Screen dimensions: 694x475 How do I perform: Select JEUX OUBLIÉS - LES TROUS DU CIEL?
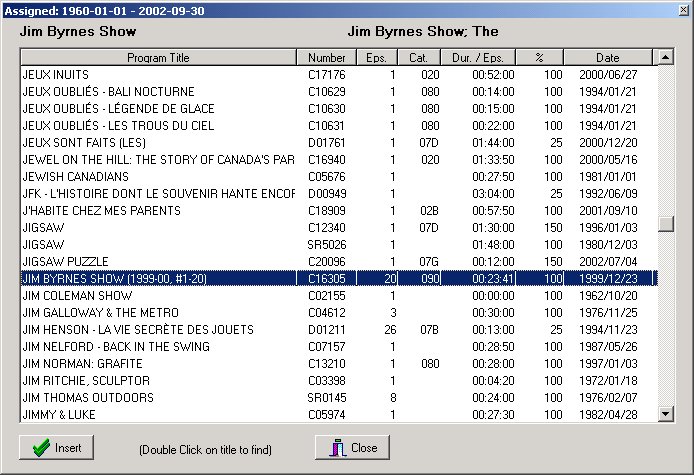(339, 125)
